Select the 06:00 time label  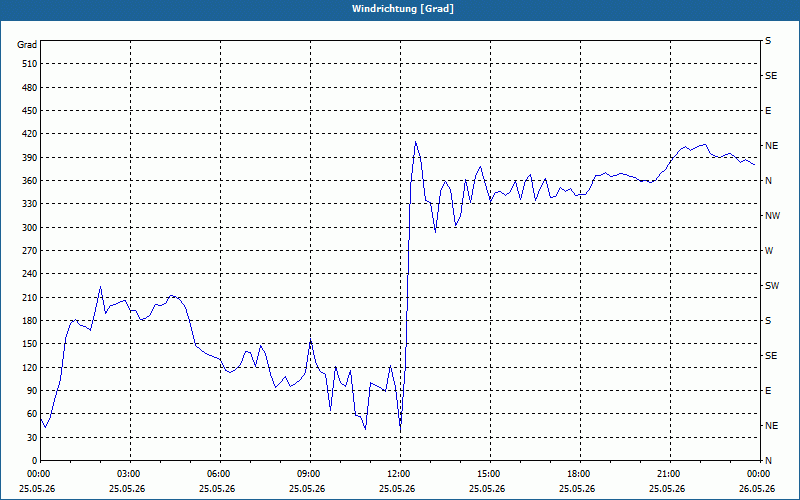220,474
